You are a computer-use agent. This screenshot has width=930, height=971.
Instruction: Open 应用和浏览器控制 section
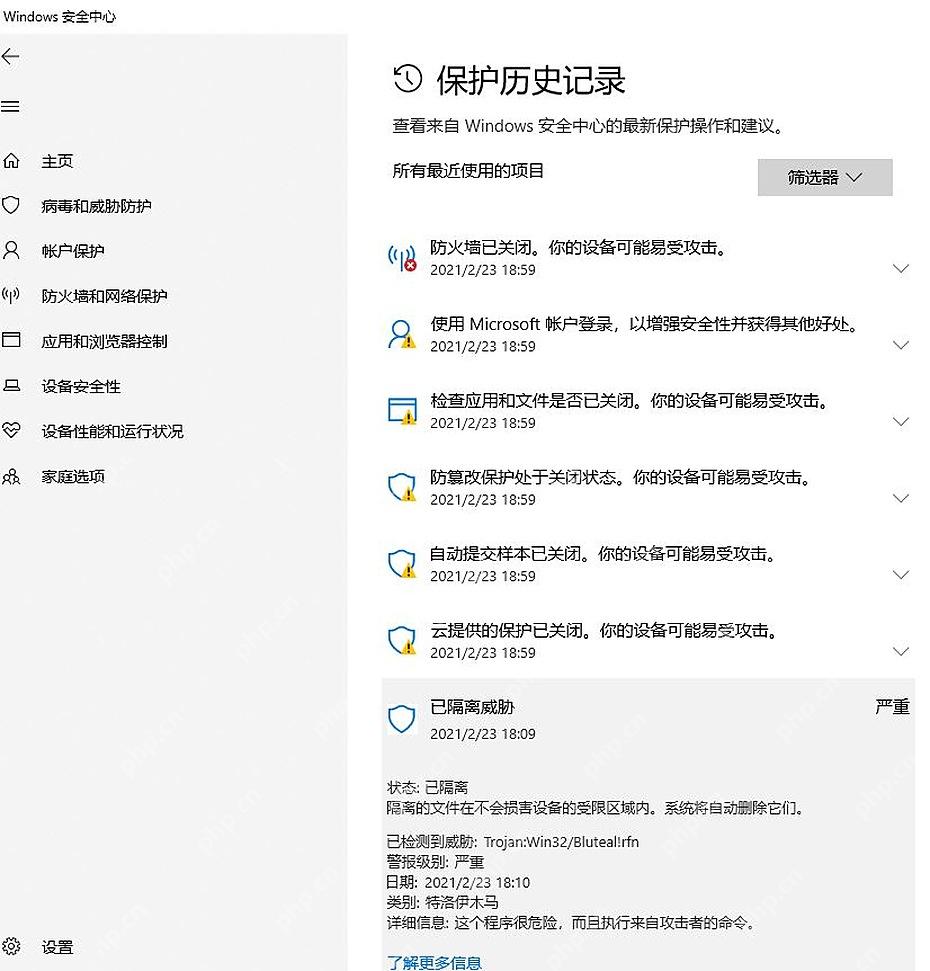tap(104, 341)
